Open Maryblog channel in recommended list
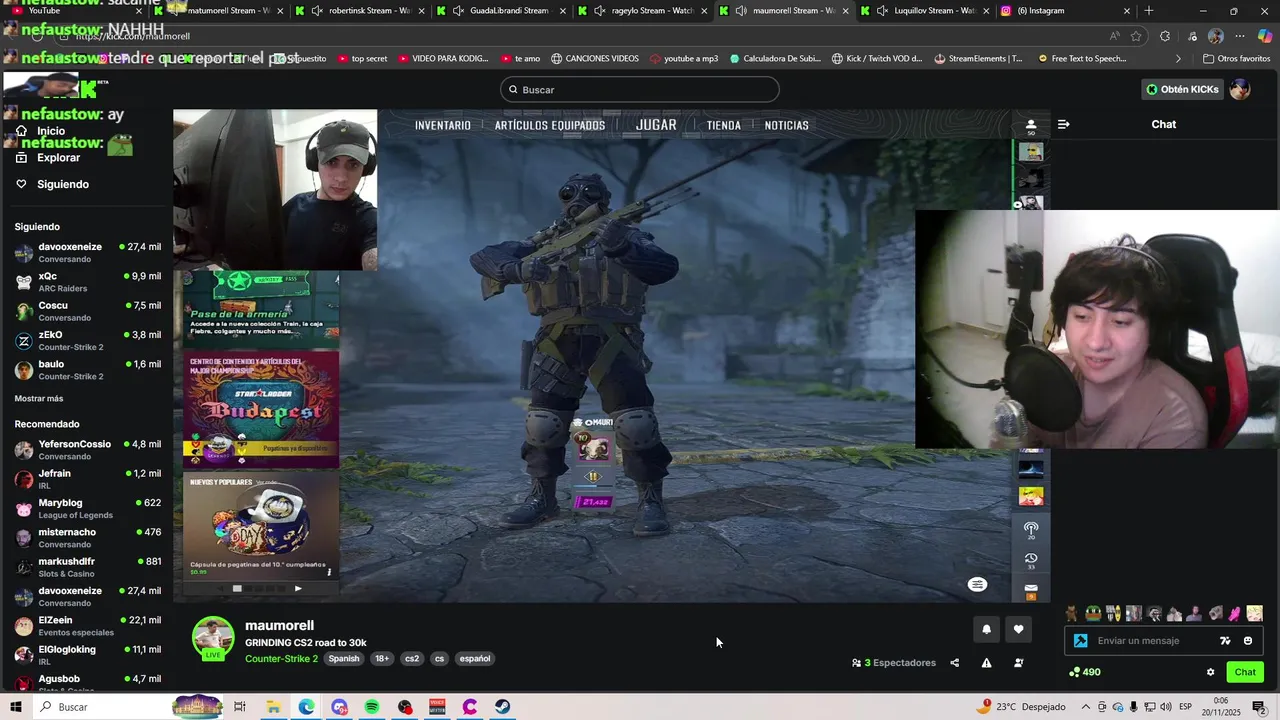Image resolution: width=1280 pixels, height=720 pixels. 87,508
